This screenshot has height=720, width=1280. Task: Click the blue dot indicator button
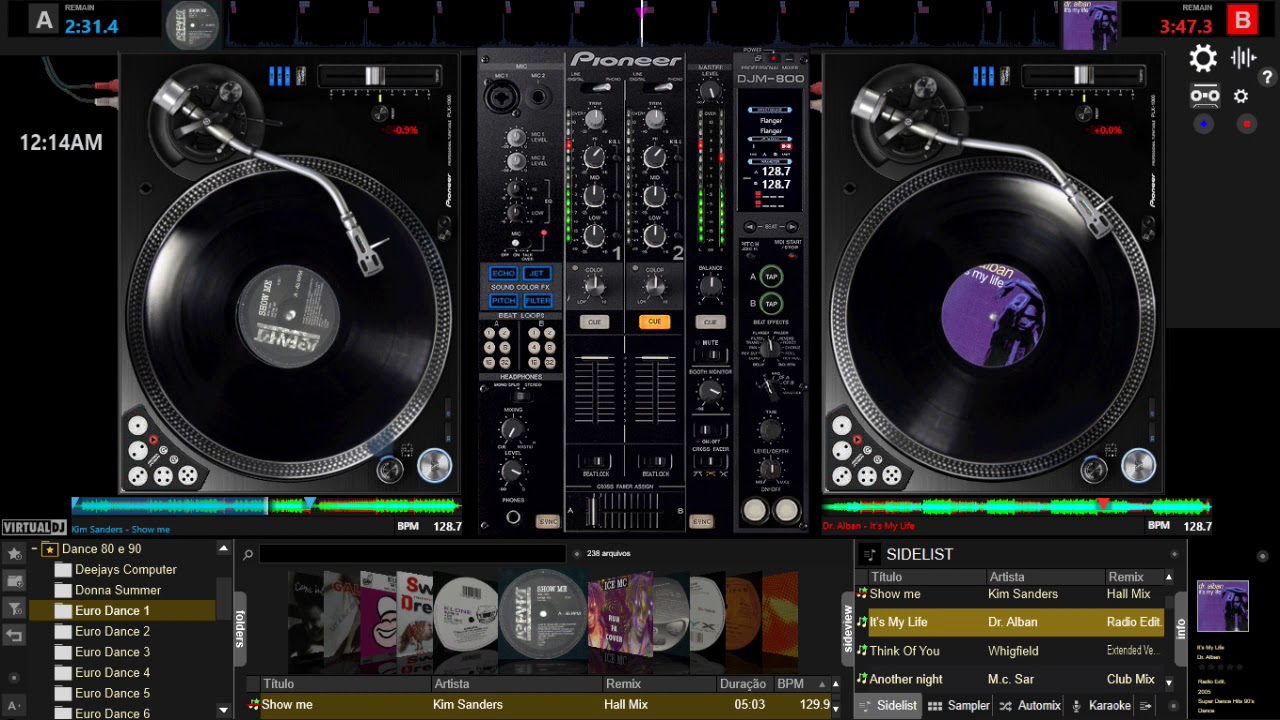1203,124
